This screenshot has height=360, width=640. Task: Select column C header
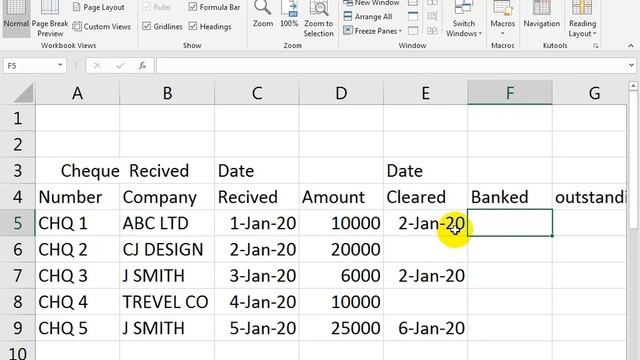(x=257, y=93)
